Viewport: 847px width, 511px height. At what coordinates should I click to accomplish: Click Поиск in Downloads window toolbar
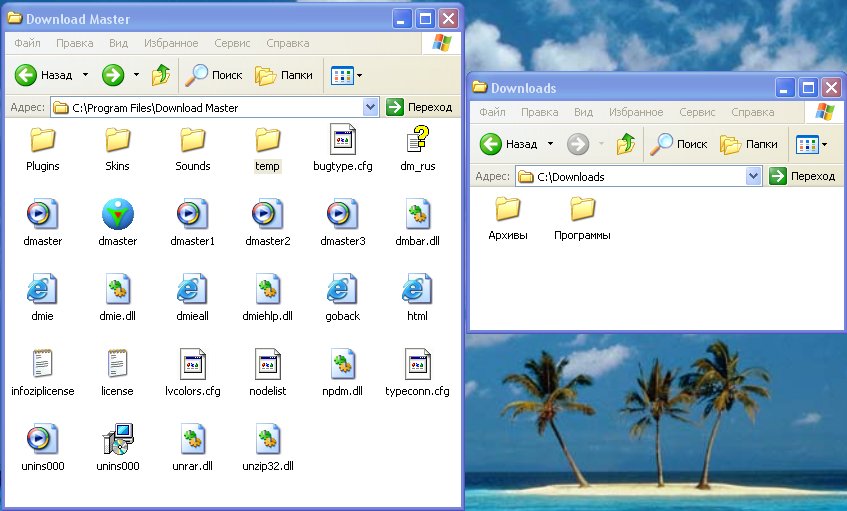click(678, 144)
